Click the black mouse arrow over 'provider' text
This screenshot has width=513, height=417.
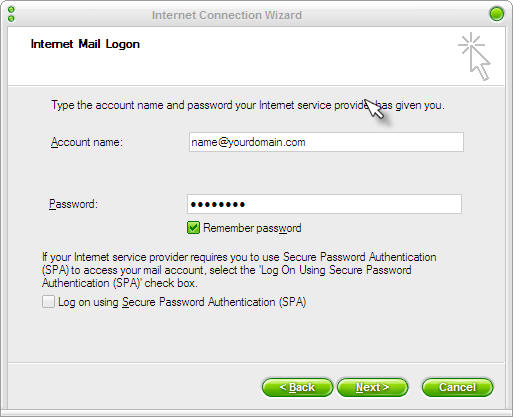click(x=375, y=109)
